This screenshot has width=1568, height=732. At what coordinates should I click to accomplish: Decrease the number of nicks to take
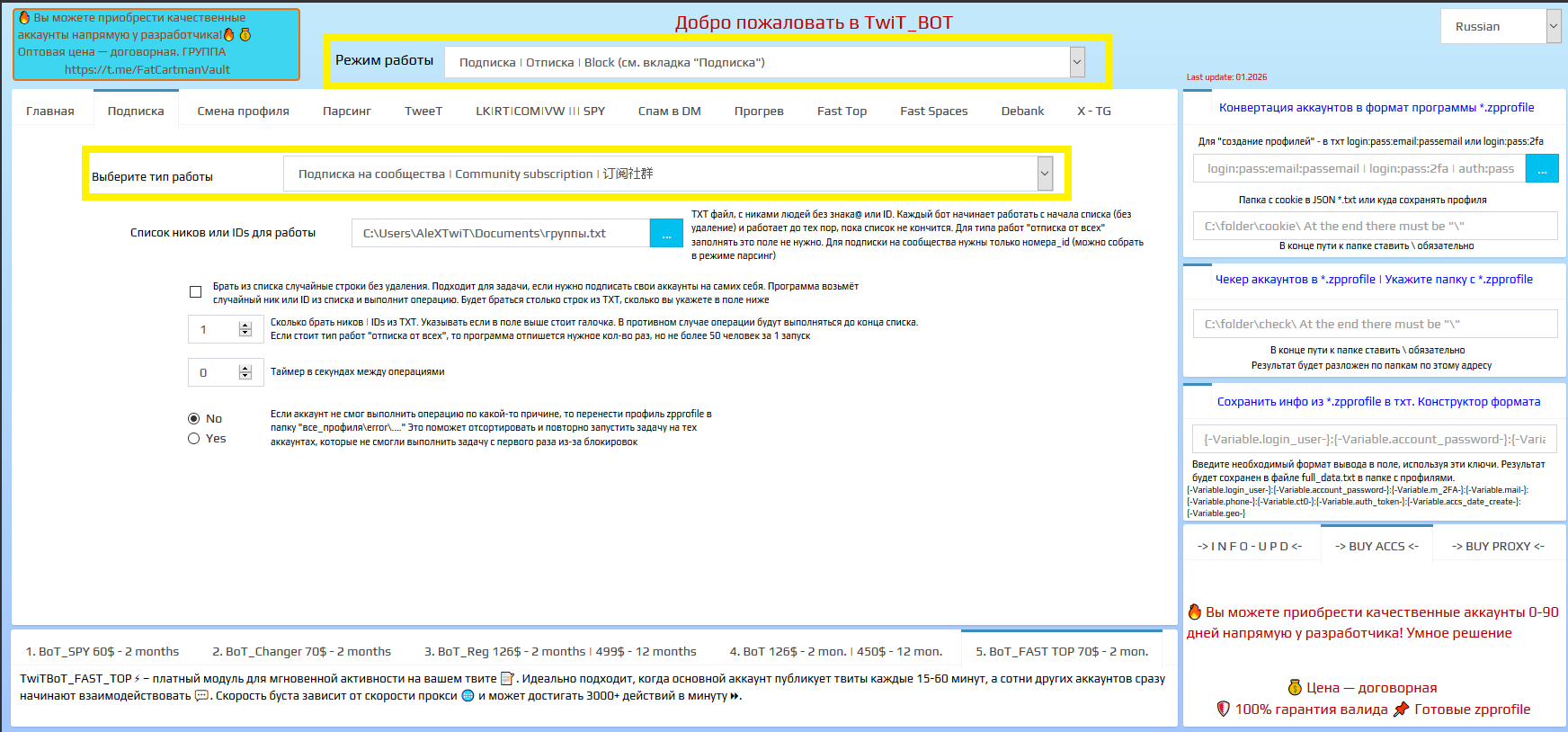245,334
